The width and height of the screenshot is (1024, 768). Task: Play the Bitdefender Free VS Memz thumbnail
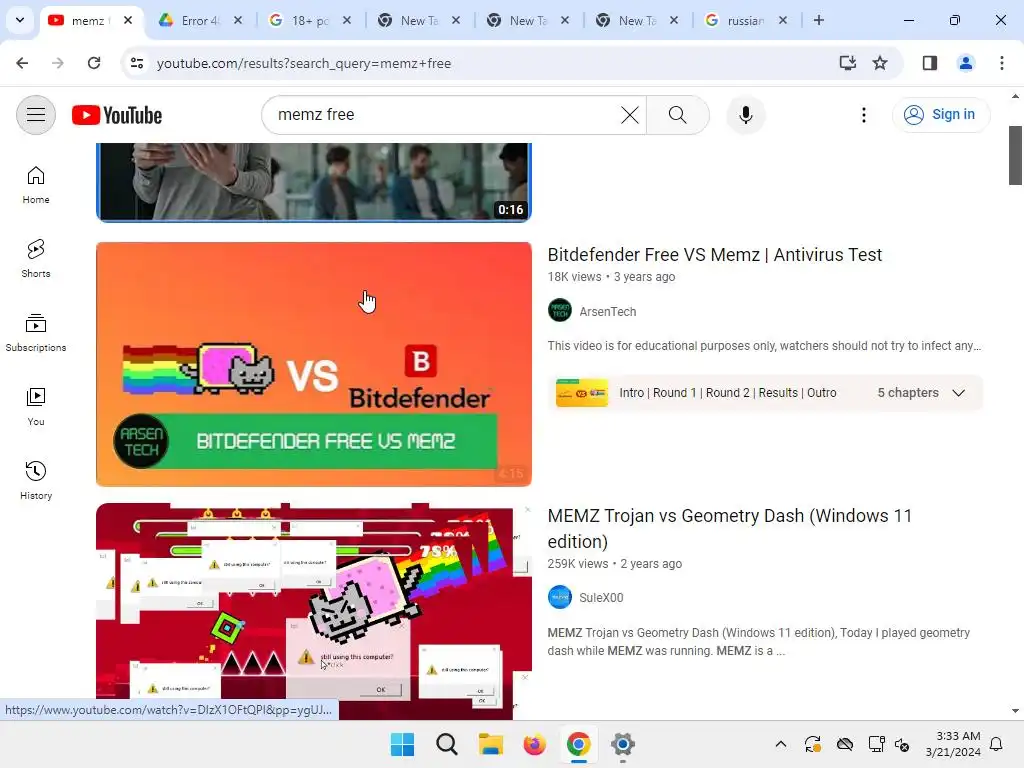(x=313, y=364)
